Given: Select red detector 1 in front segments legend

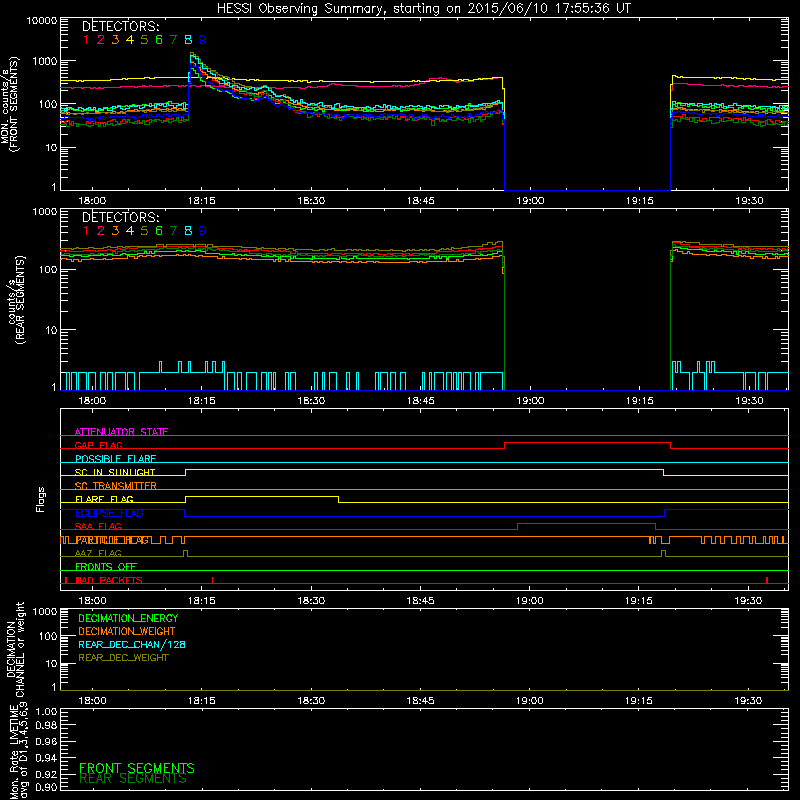Looking at the screenshot, I should pos(86,40).
